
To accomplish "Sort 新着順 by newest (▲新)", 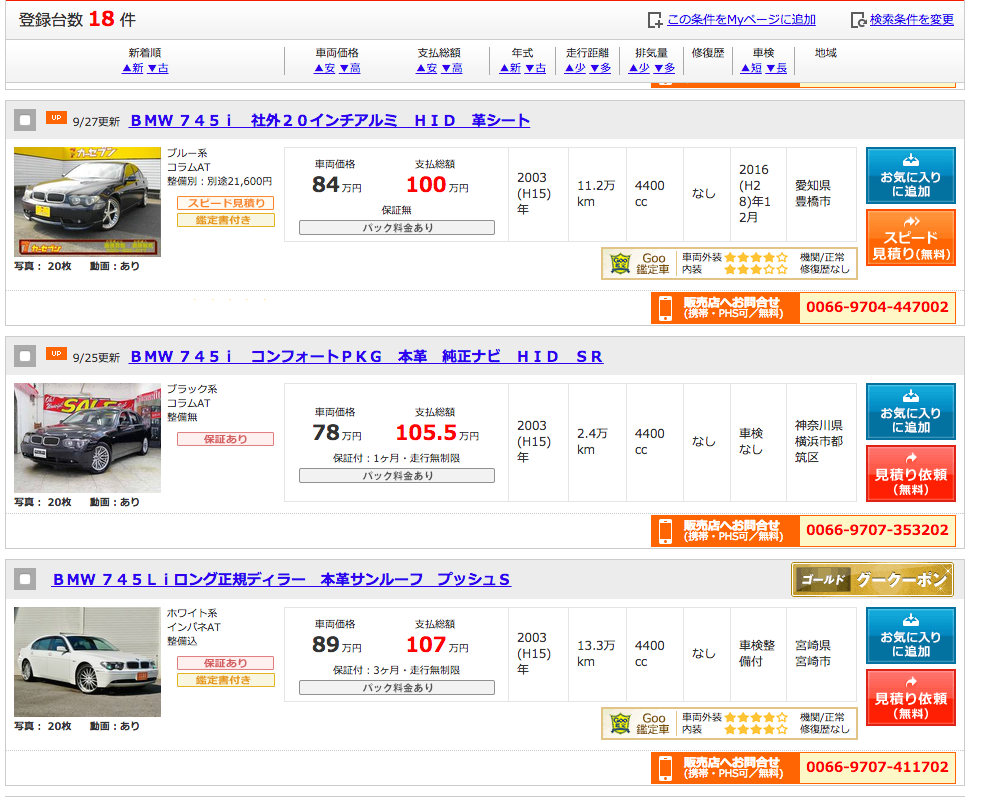I will (133, 68).
